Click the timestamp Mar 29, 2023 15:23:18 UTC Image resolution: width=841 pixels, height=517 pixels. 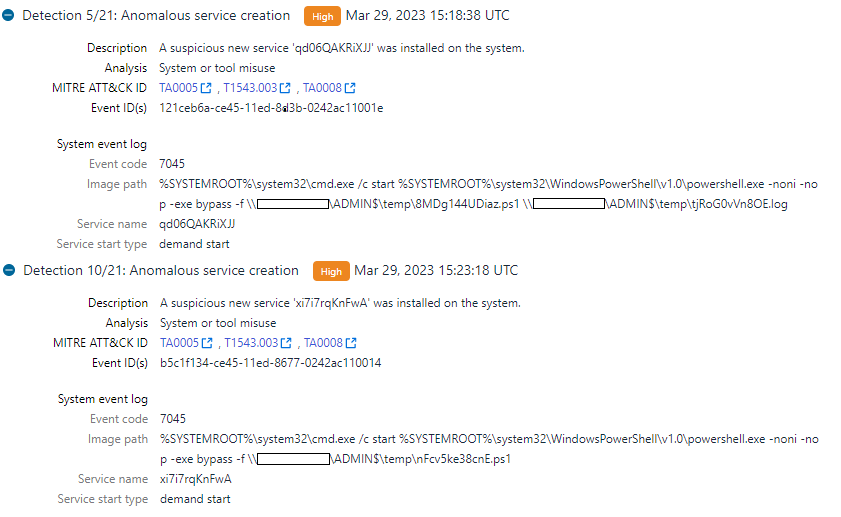click(x=436, y=270)
